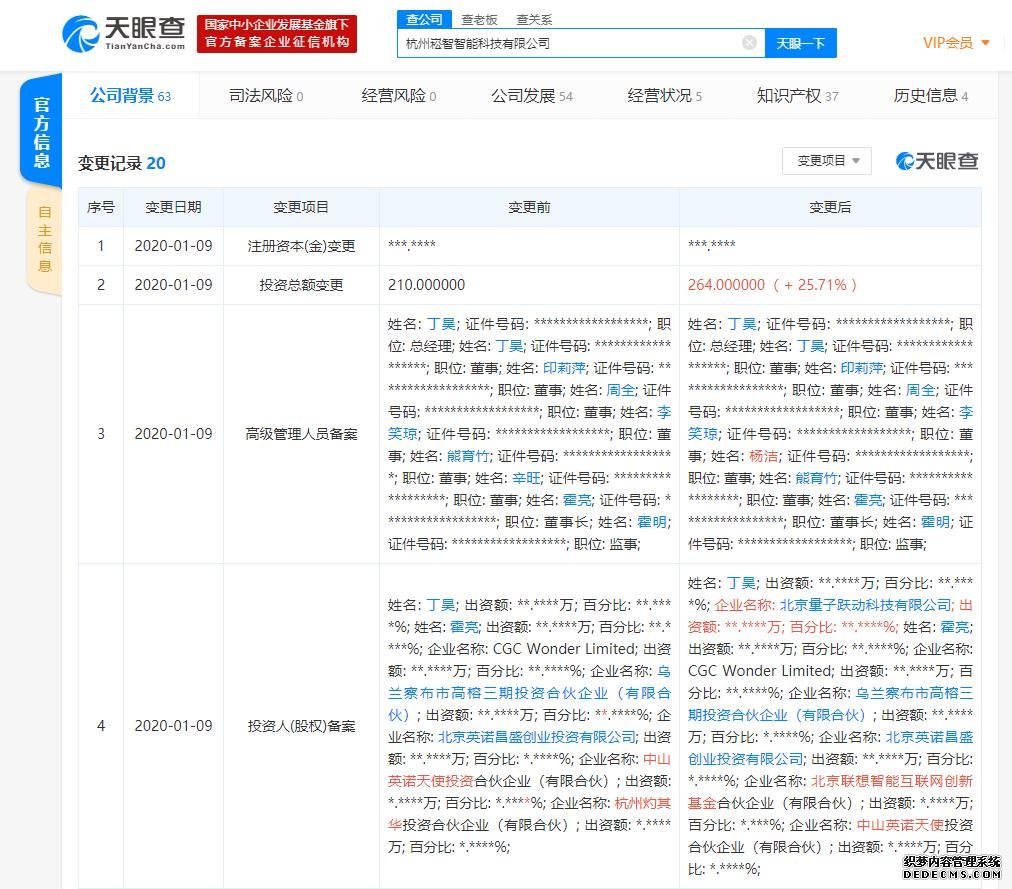Screen dimensions: 1012x889
Task: Click the 变更日期 column header
Action: click(x=173, y=207)
